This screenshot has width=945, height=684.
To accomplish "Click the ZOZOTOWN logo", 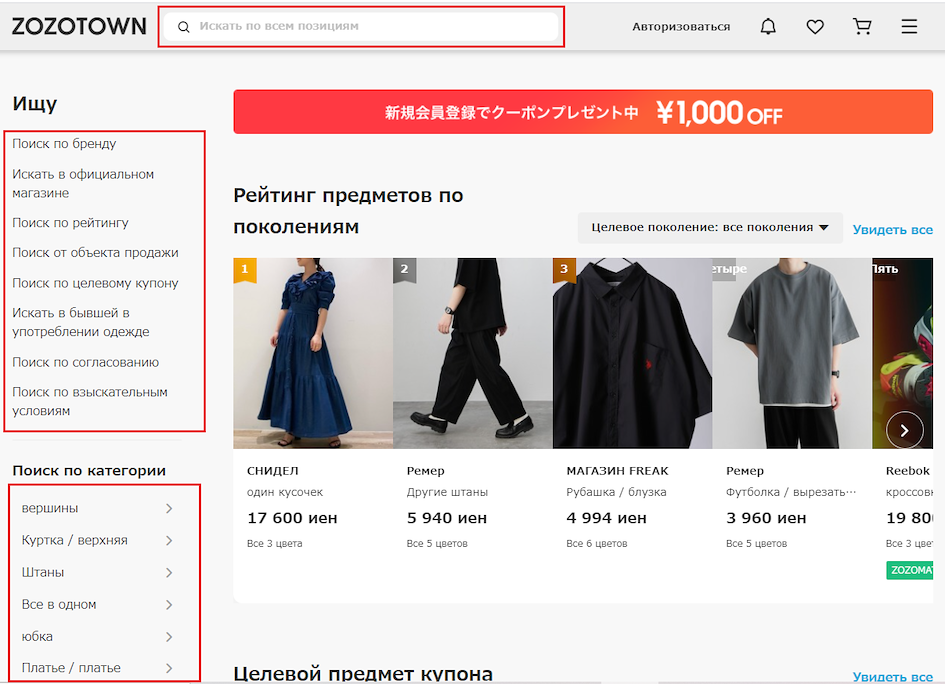I will [79, 26].
